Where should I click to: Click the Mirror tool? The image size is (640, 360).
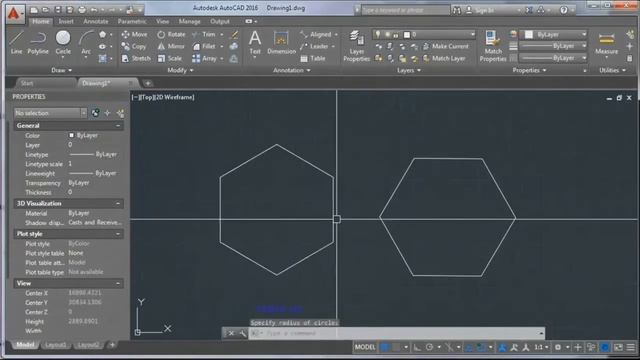[x=171, y=47]
